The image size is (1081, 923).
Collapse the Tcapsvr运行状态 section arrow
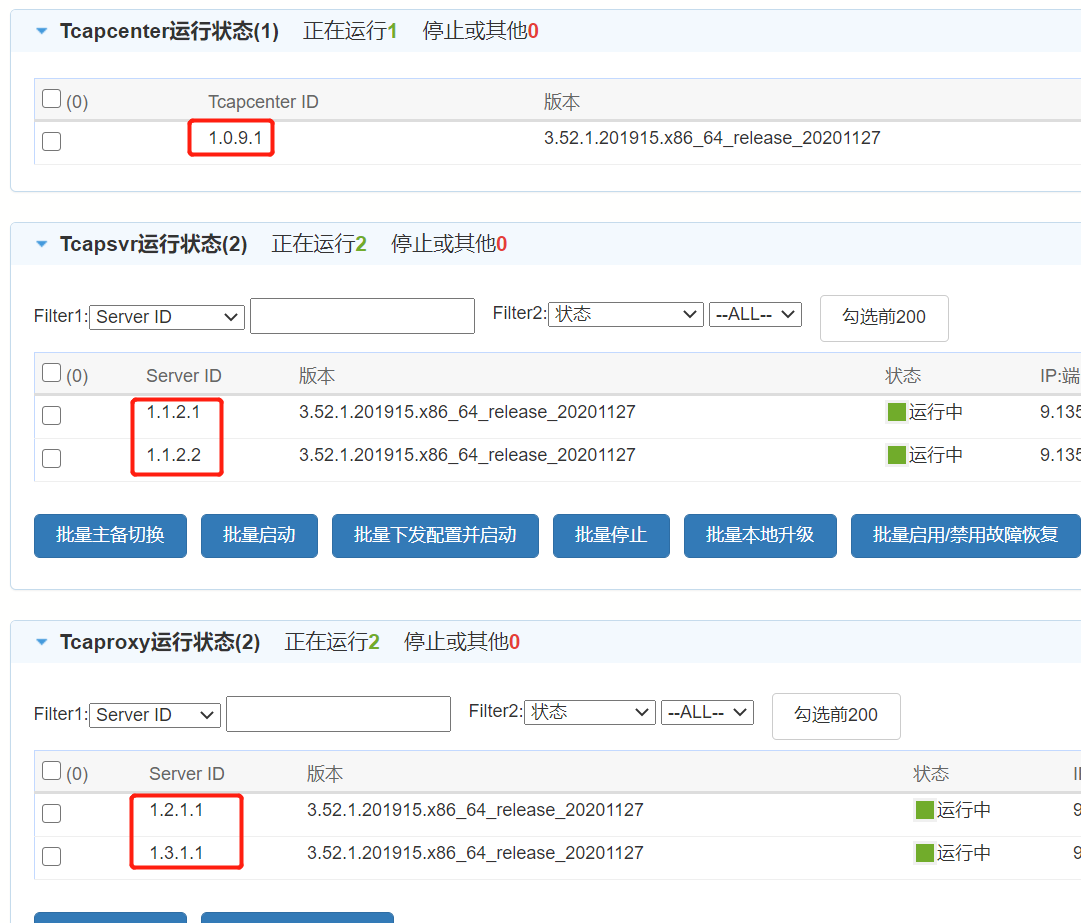tap(41, 244)
